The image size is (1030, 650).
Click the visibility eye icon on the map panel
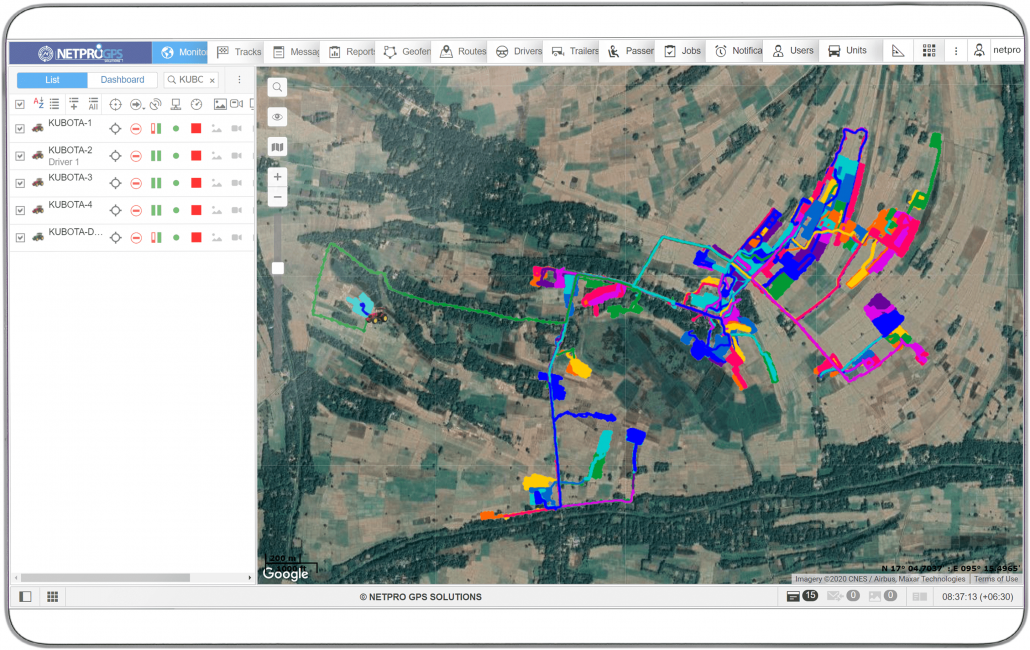[276, 117]
